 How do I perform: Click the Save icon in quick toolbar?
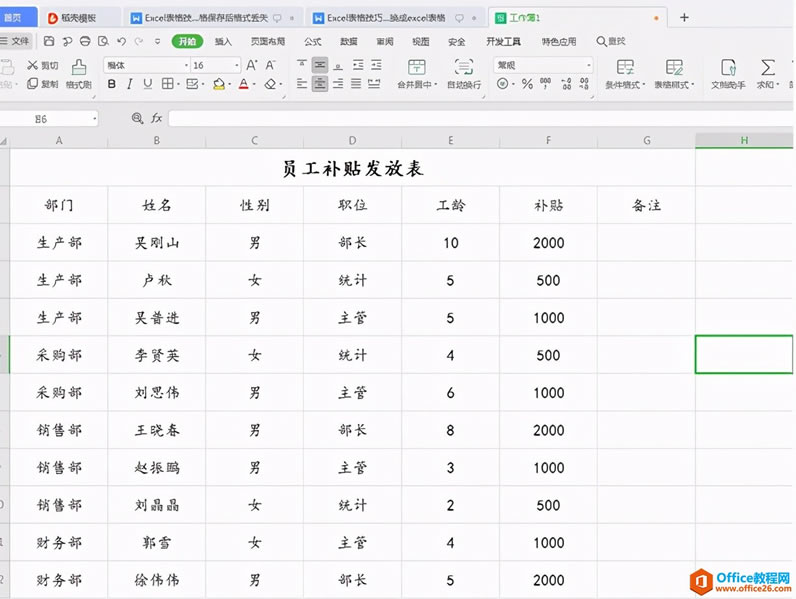pos(49,41)
